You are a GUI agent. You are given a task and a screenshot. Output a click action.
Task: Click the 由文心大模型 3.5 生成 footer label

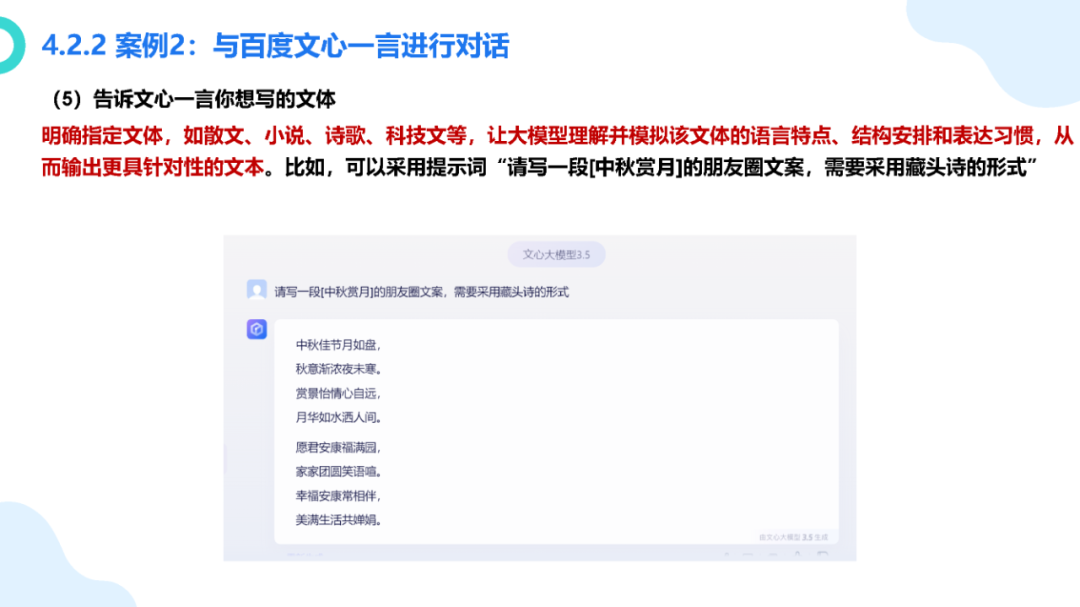point(793,537)
